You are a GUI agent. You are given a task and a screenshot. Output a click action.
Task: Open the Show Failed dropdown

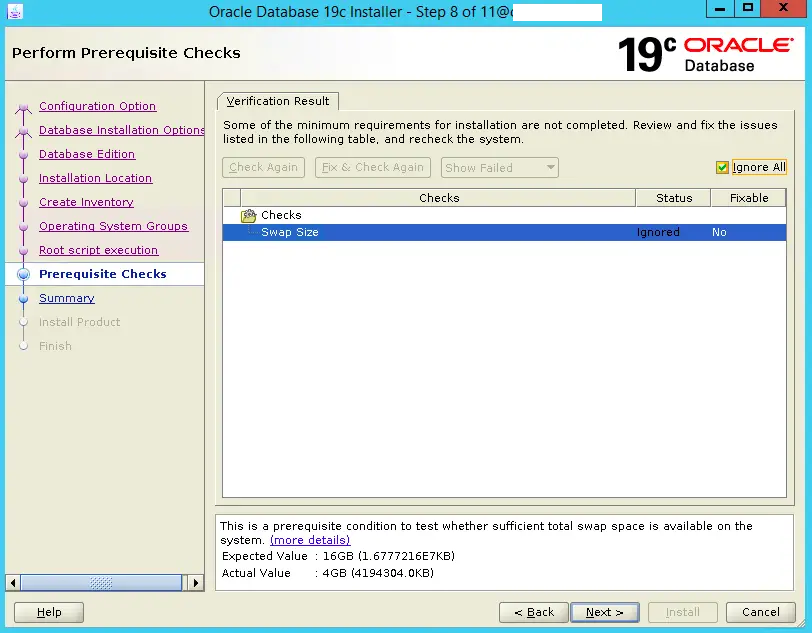point(499,168)
